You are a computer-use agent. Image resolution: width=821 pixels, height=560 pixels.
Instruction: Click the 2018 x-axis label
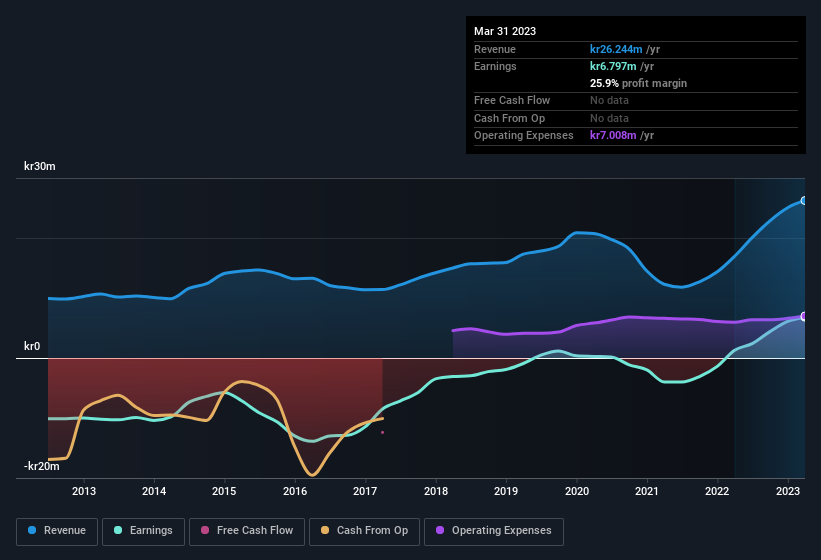(436, 491)
